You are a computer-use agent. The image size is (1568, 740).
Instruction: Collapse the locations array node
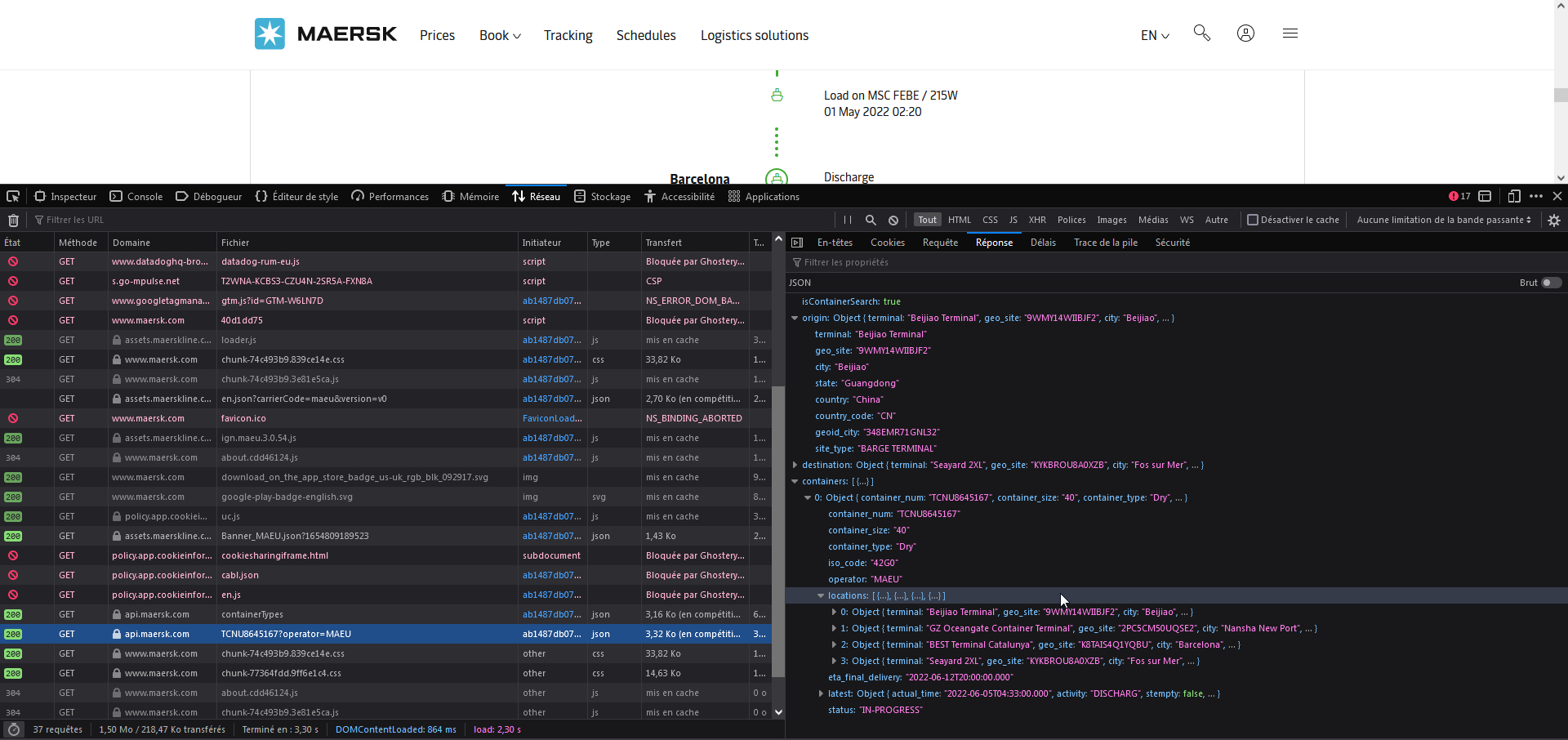pyautogui.click(x=821, y=595)
